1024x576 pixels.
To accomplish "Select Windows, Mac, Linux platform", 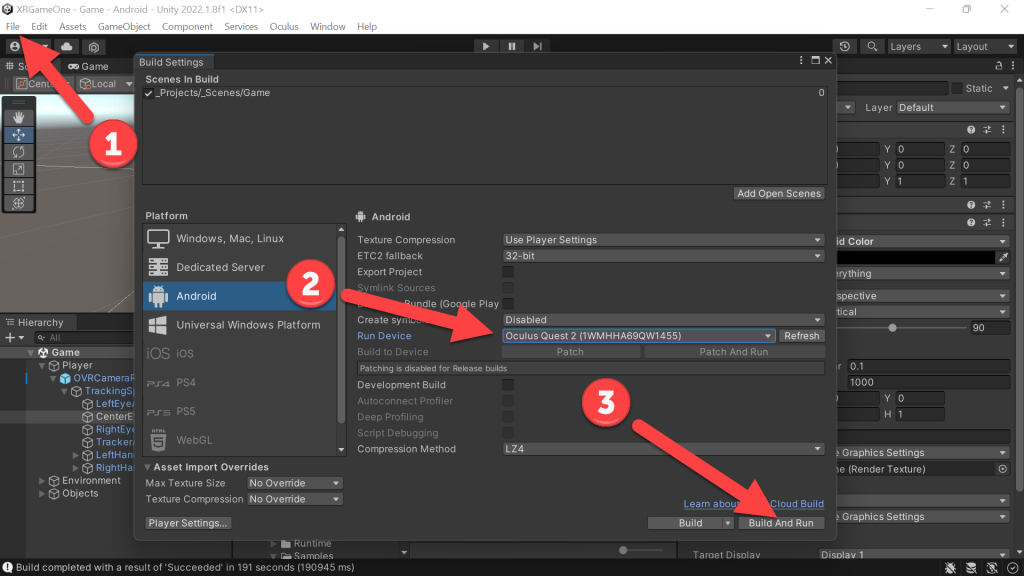I will click(239, 238).
